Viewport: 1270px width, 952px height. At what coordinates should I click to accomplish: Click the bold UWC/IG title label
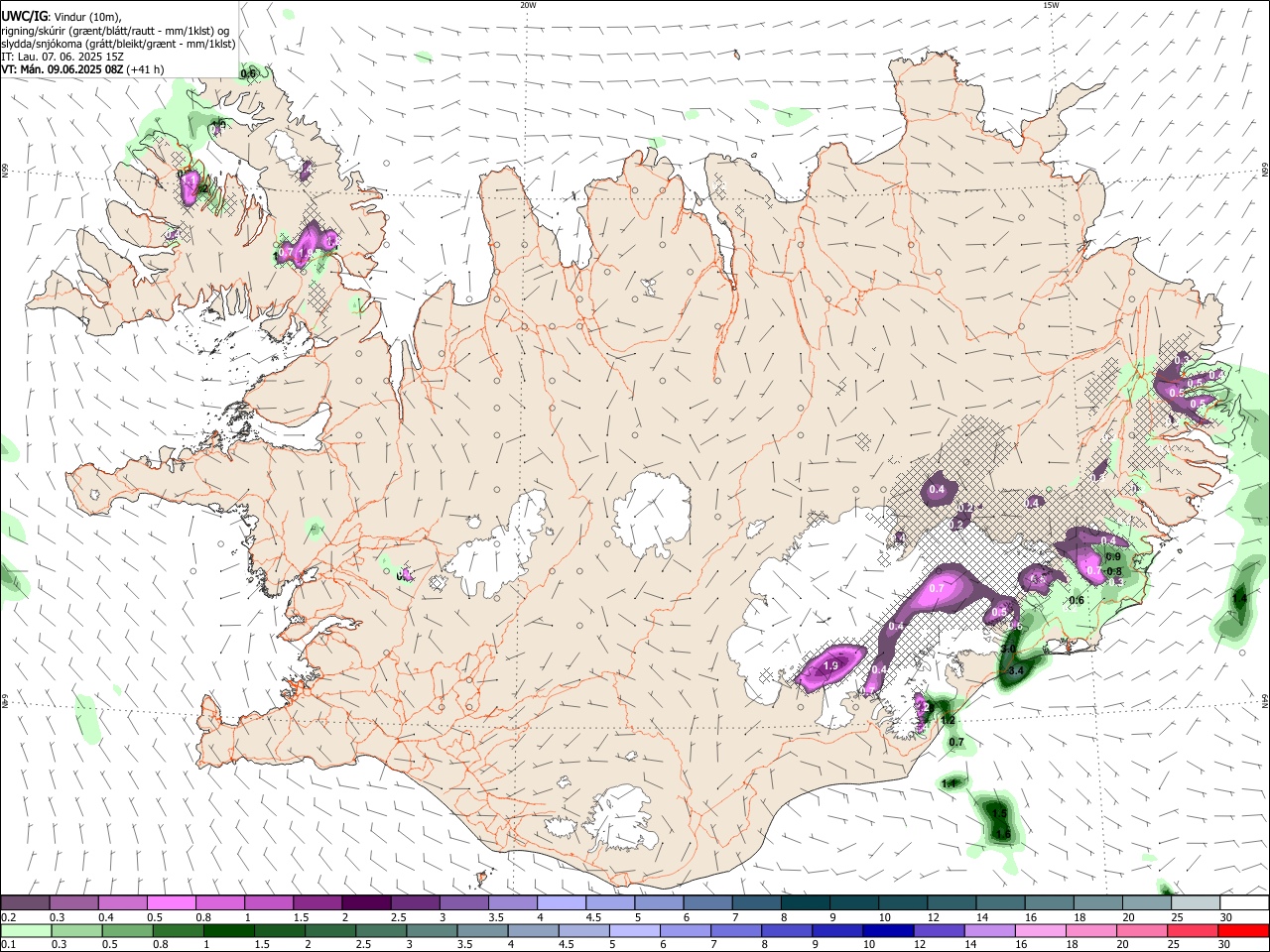coord(24,16)
